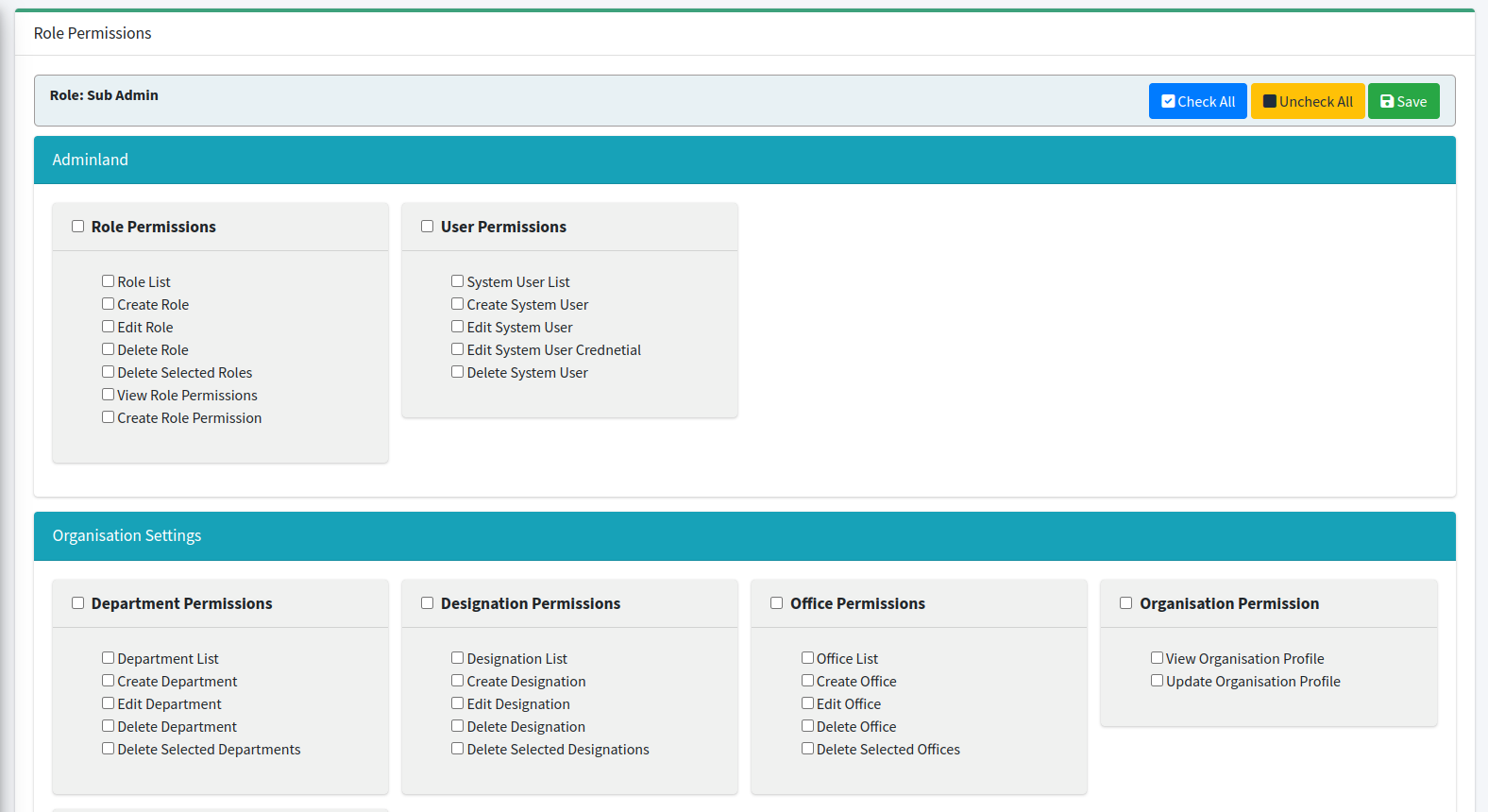This screenshot has width=1488, height=812.
Task: Enable Delete Selected Offices permission
Action: pos(808,749)
